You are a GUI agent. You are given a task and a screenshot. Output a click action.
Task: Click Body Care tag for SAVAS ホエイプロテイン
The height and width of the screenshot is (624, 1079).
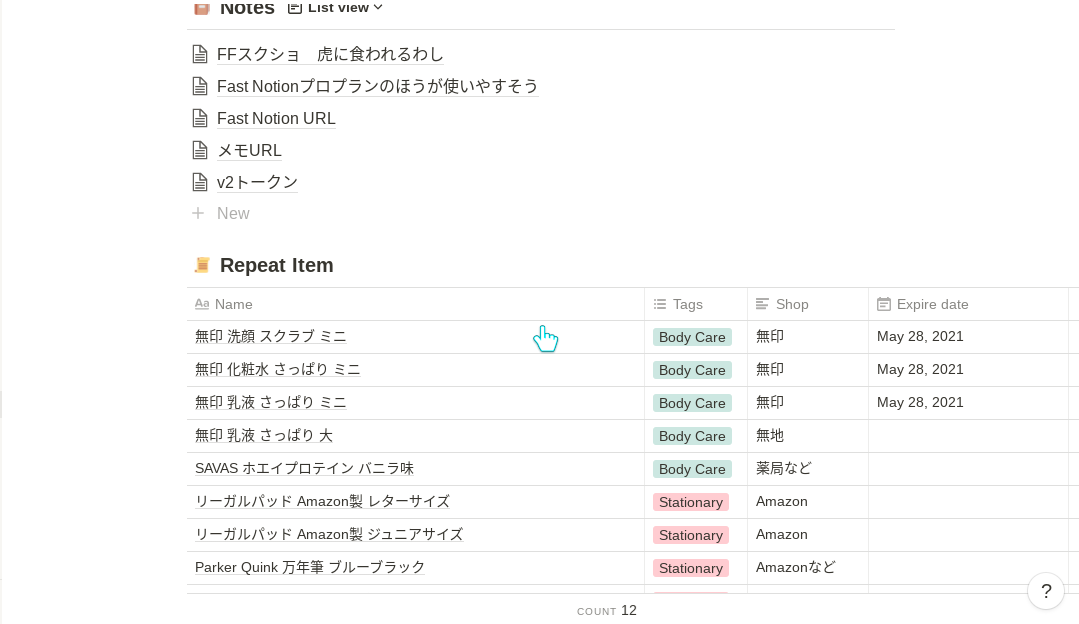[692, 469]
